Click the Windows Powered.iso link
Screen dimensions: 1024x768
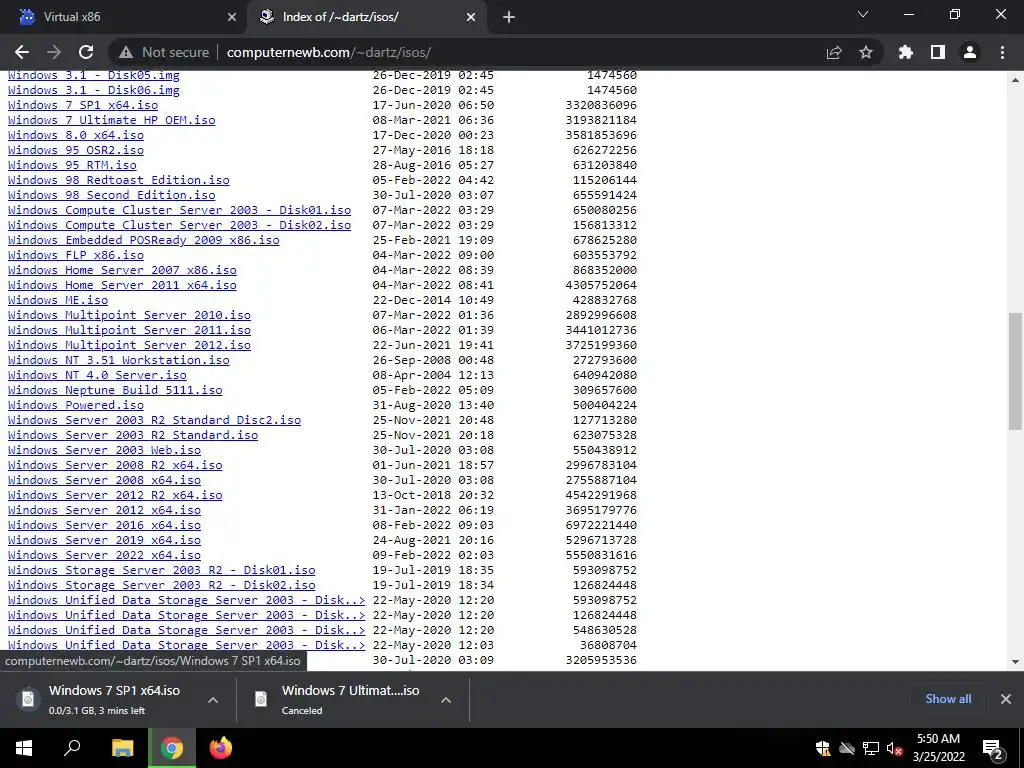click(x=76, y=405)
